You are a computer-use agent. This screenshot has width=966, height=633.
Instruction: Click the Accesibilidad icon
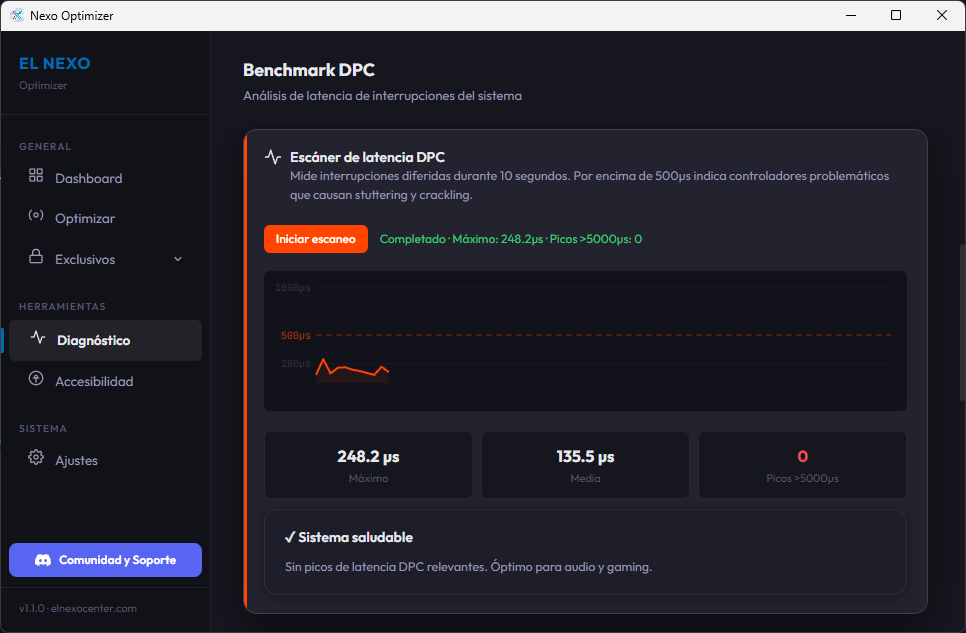point(35,381)
